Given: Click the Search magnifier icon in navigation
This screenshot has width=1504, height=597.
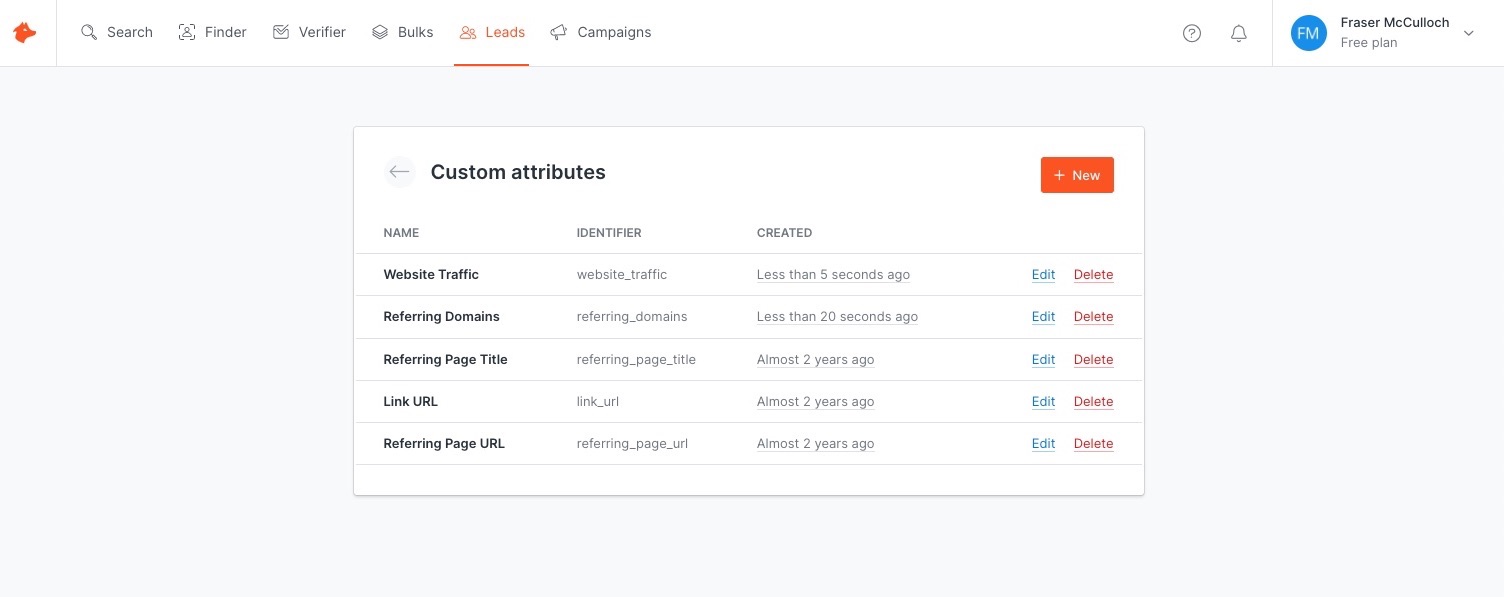Looking at the screenshot, I should [x=89, y=32].
